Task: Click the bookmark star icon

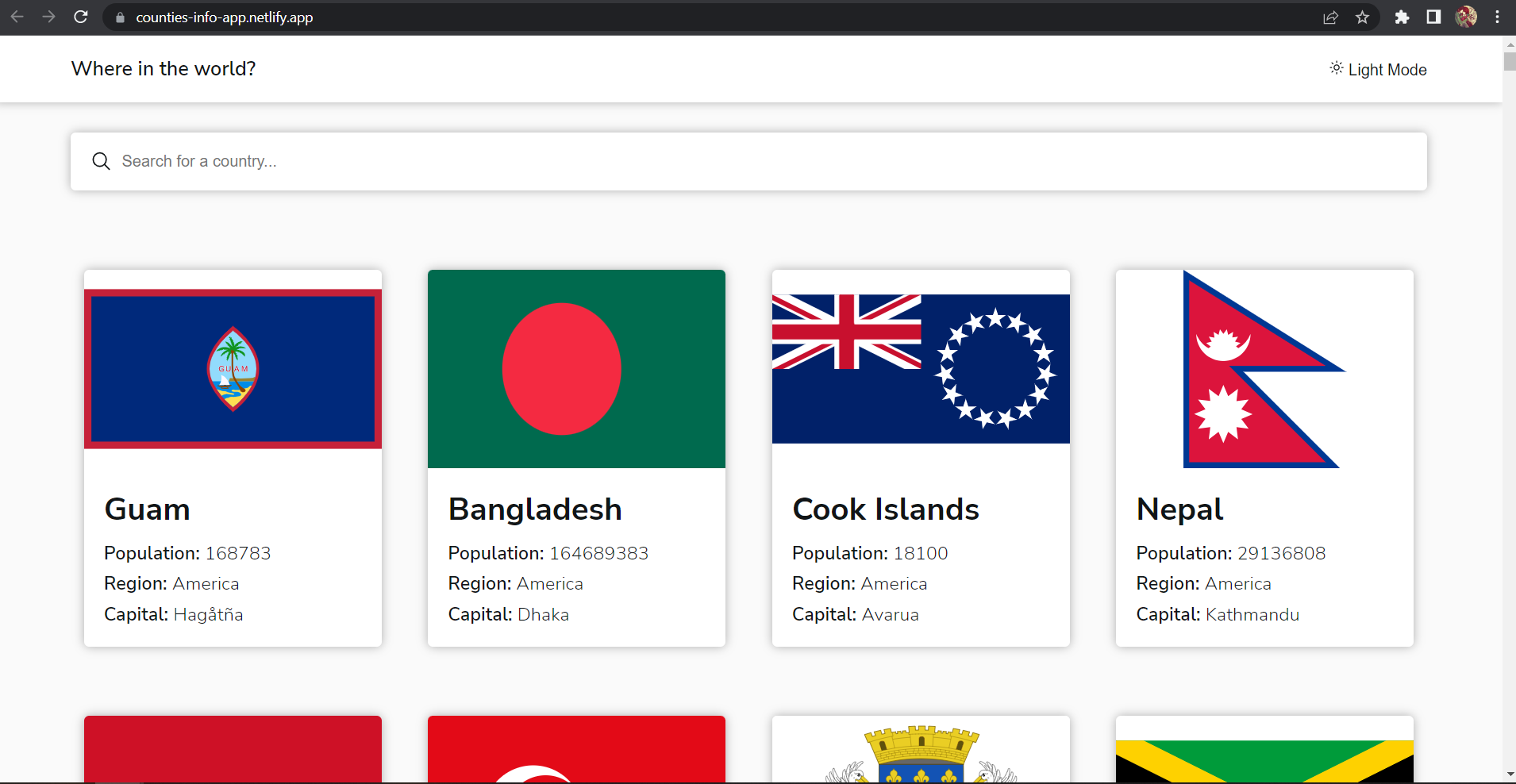Action: 1362,17
